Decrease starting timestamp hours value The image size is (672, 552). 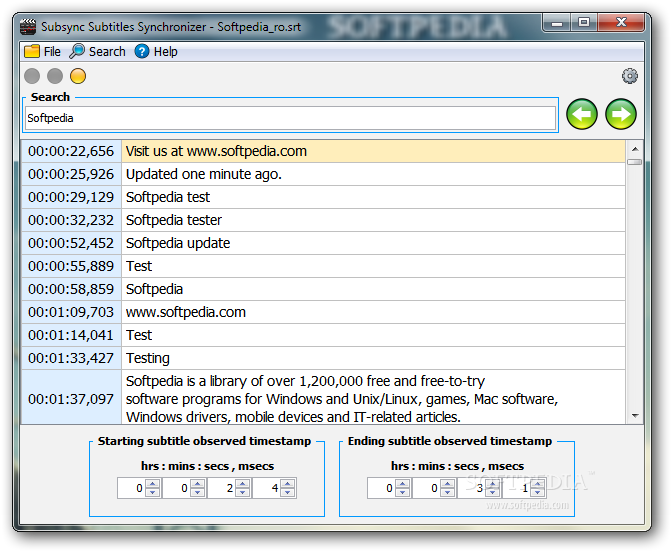click(153, 492)
